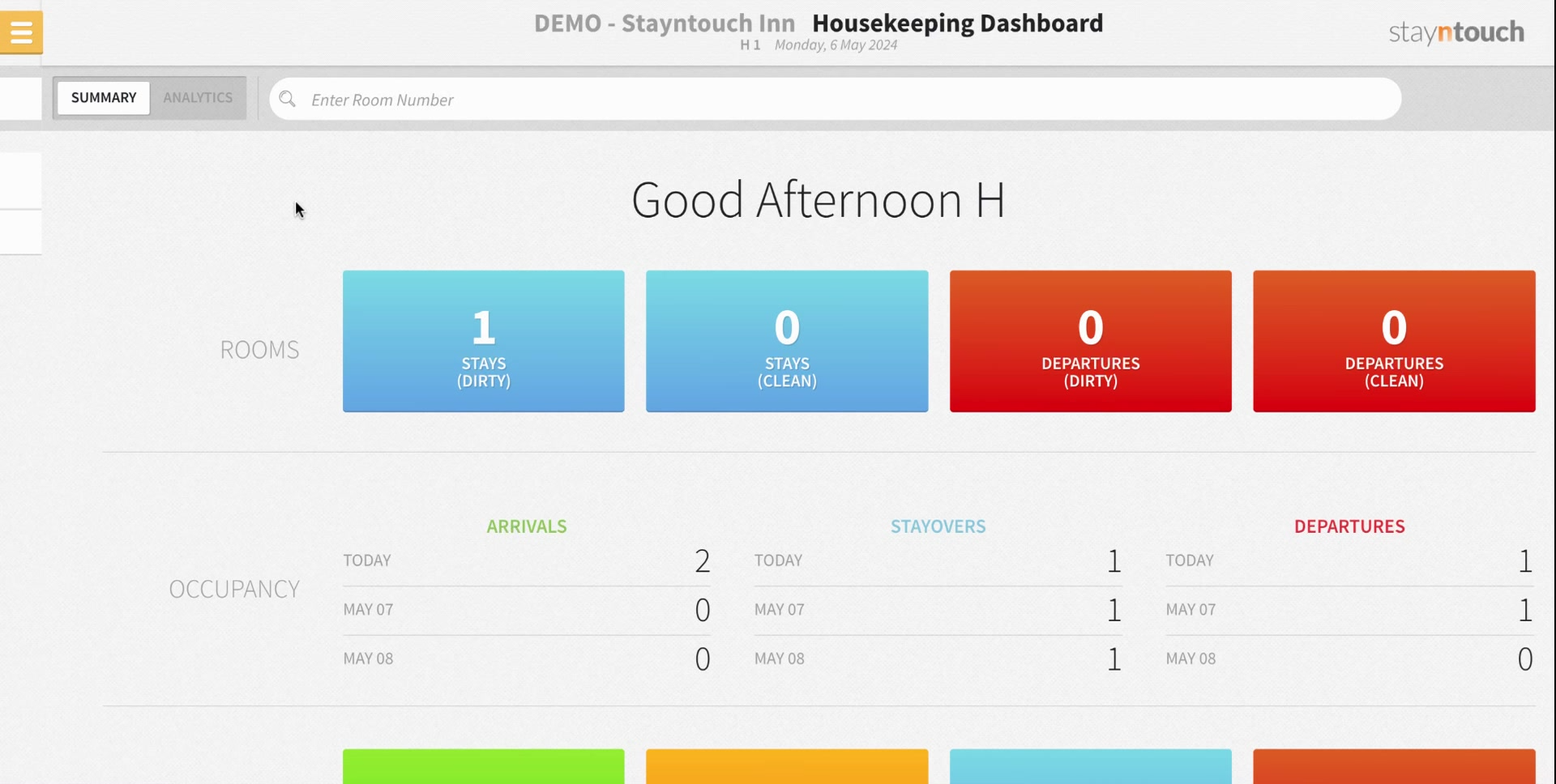Click the green tile at bottom

point(484,766)
